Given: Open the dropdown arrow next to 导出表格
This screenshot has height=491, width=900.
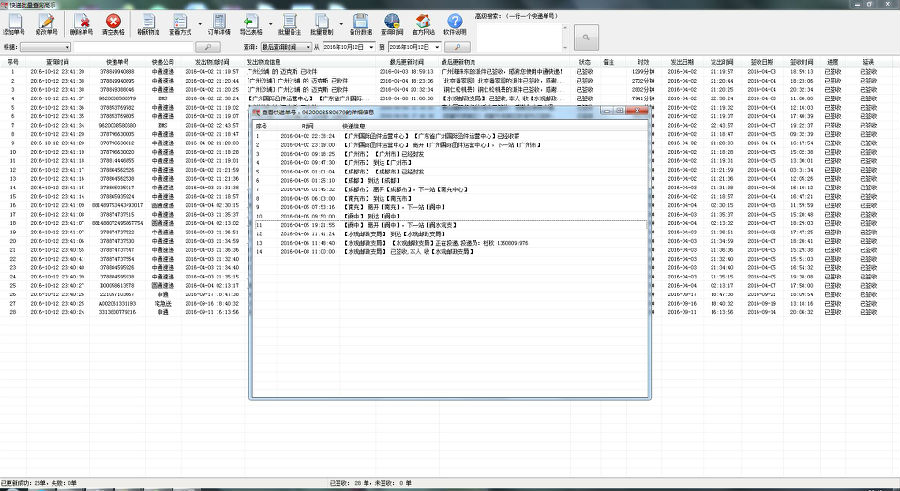Looking at the screenshot, I should [x=270, y=24].
